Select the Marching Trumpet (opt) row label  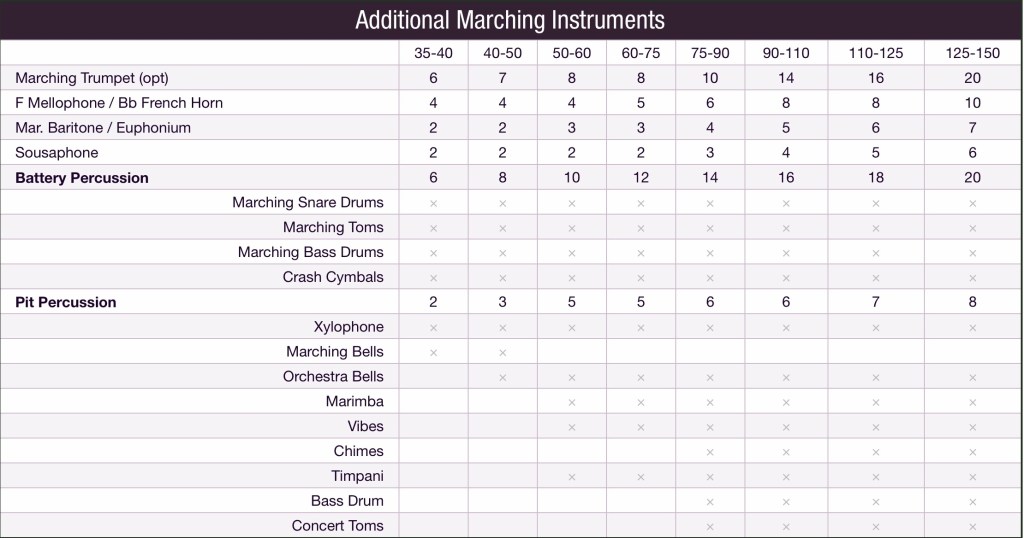pyautogui.click(x=92, y=78)
